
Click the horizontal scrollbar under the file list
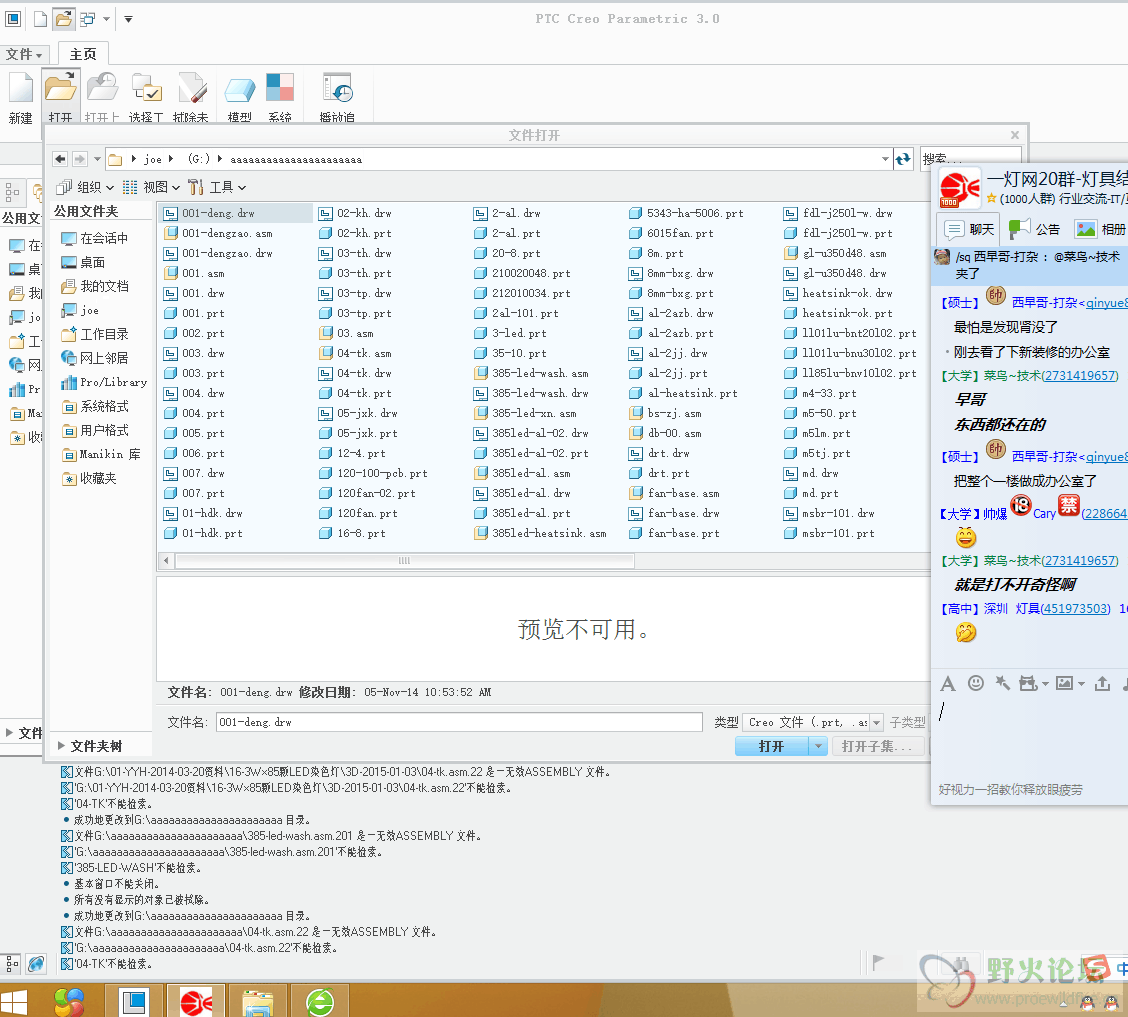pos(404,560)
